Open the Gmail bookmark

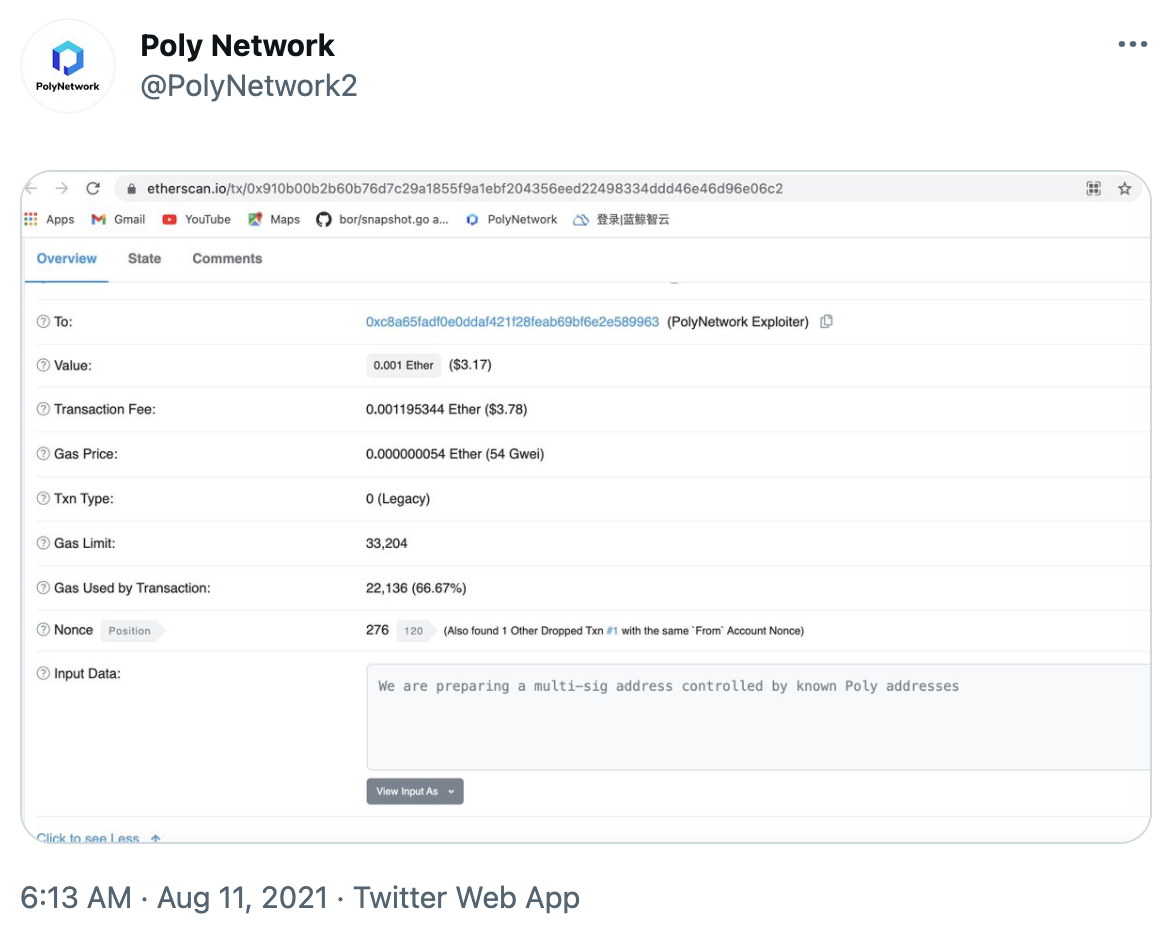118,219
